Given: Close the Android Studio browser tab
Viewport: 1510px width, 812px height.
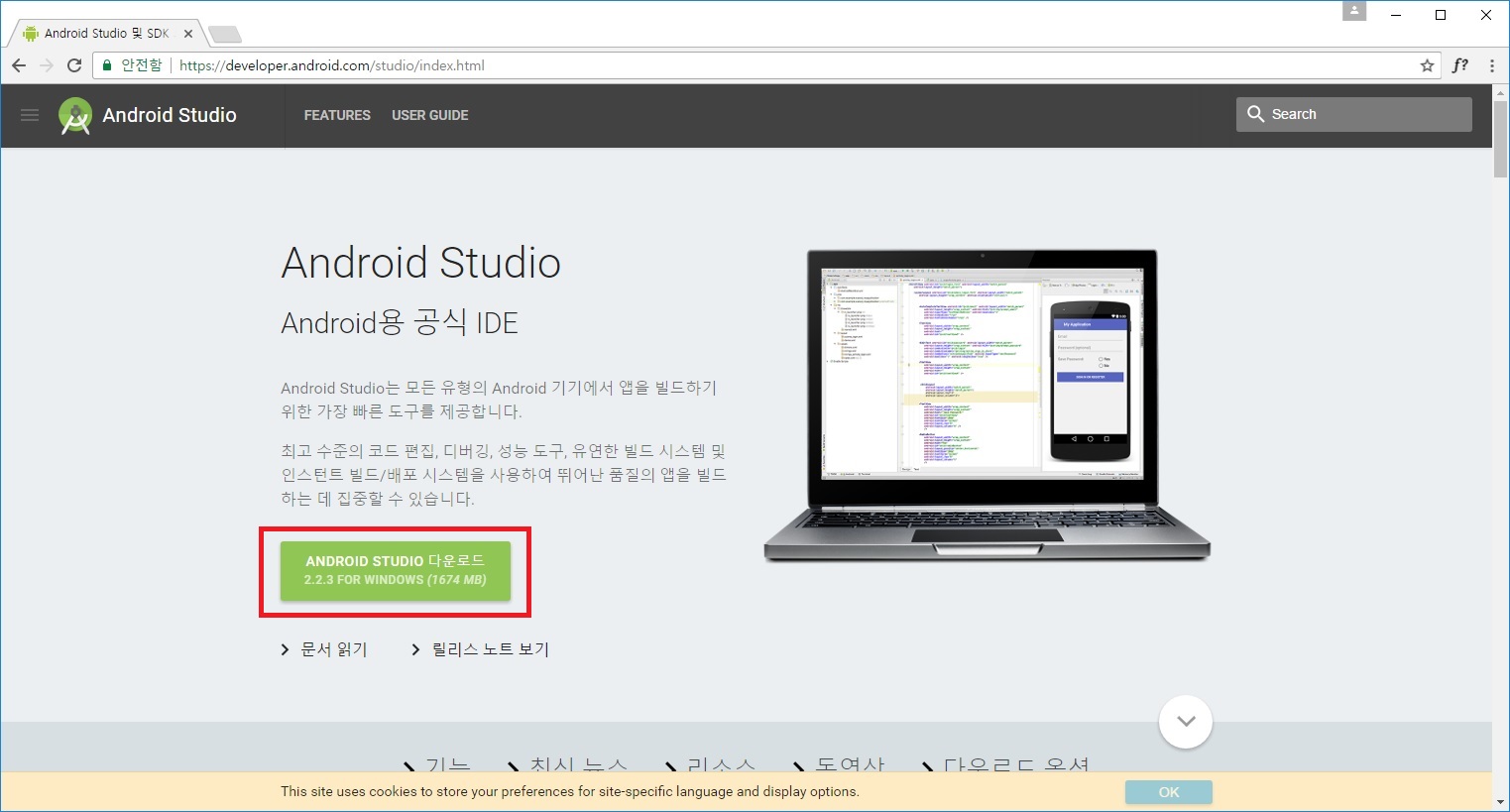Looking at the screenshot, I should pyautogui.click(x=188, y=34).
